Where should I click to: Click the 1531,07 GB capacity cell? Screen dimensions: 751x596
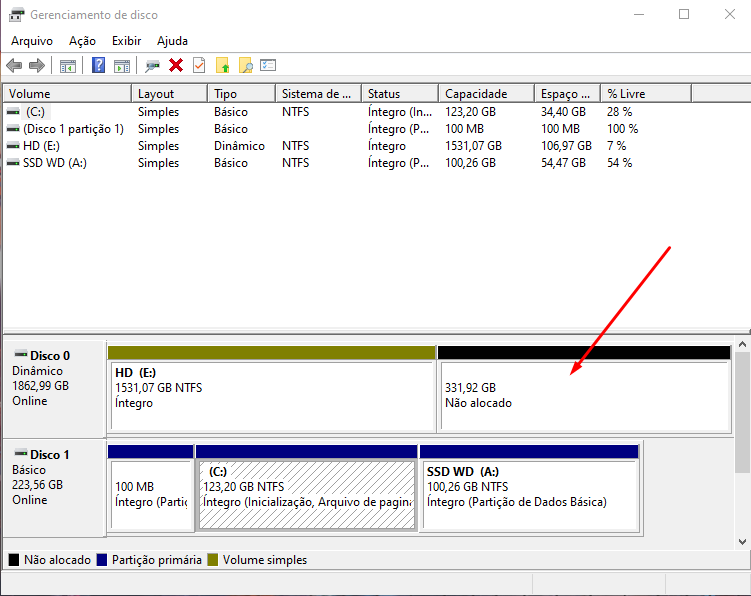[x=473, y=146]
